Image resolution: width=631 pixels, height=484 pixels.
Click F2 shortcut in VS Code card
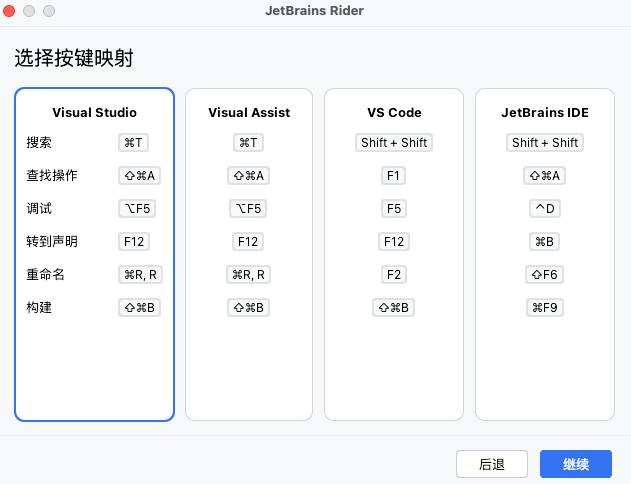tap(394, 274)
